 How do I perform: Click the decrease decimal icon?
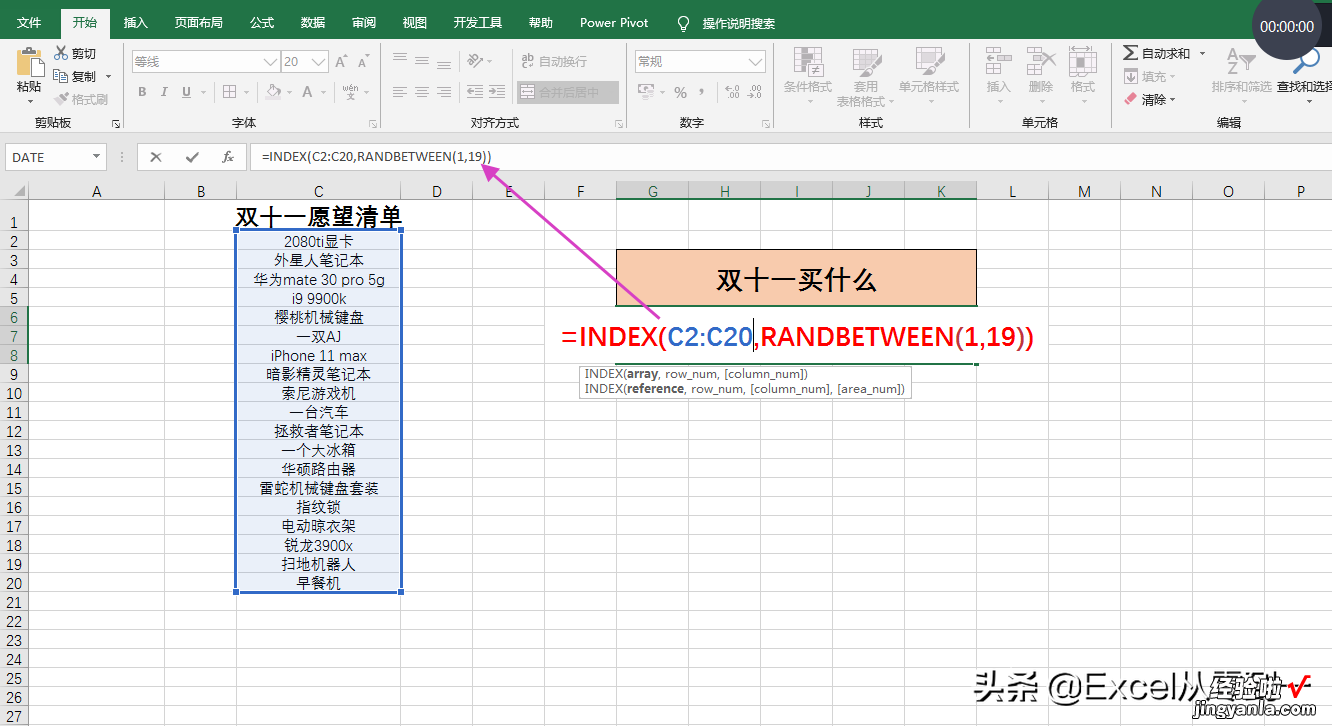[756, 92]
